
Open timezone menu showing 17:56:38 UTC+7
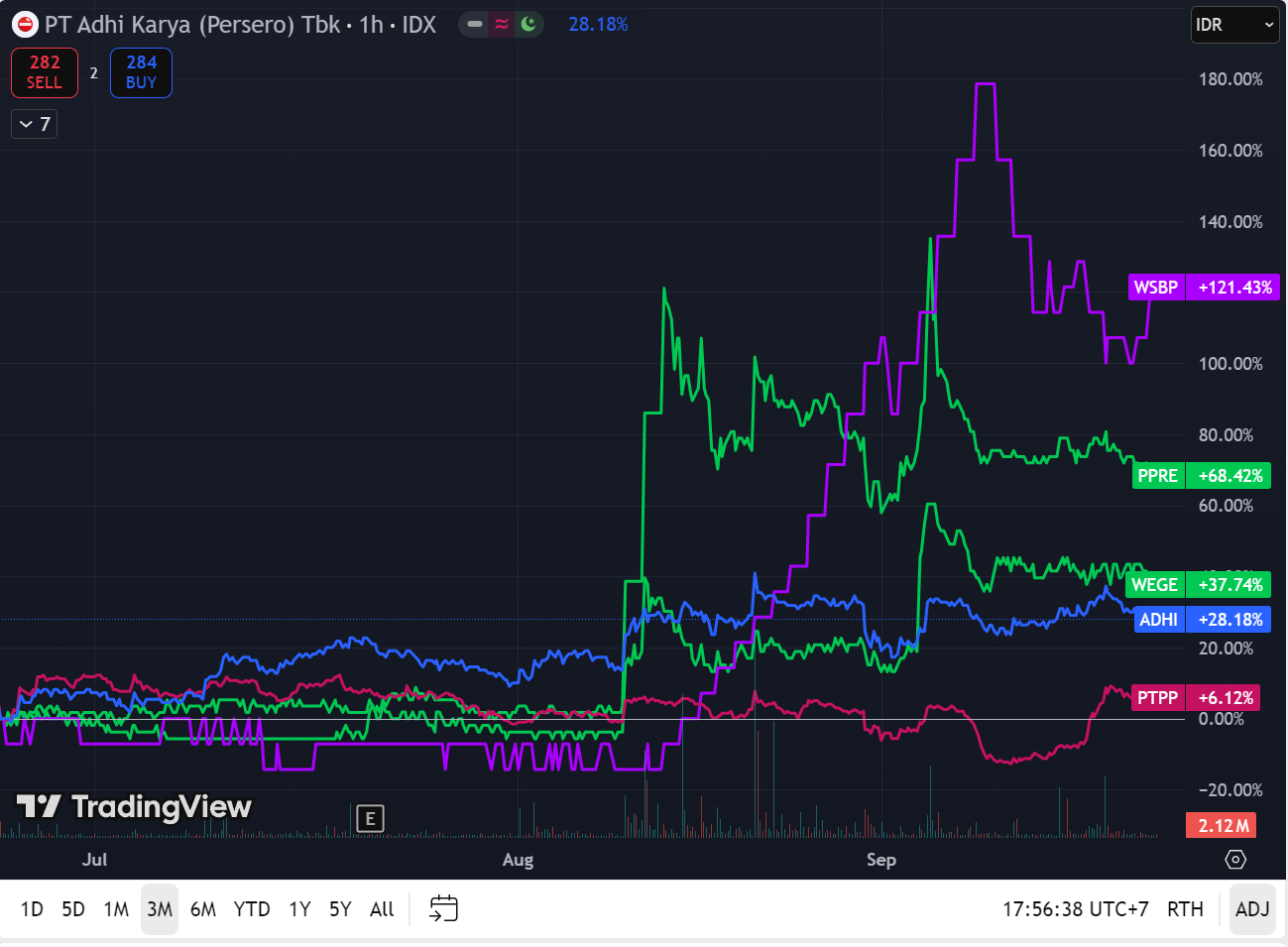pyautogui.click(x=1076, y=909)
